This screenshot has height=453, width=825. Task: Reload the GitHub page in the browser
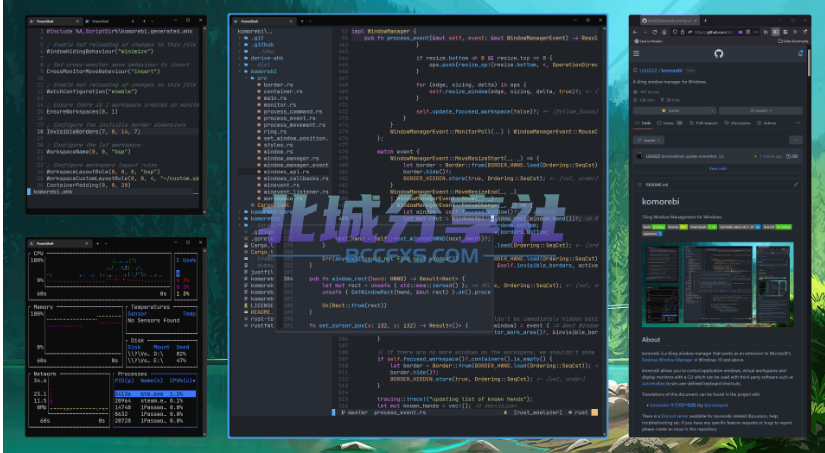click(x=655, y=32)
